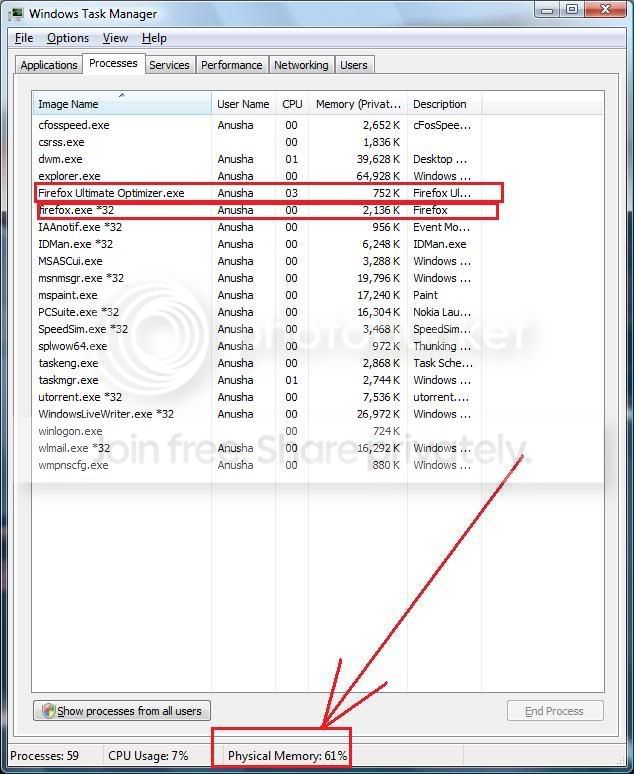Screen dimensions: 634x774
Task: Select the taskmgr.exe process
Action: [x=257, y=380]
